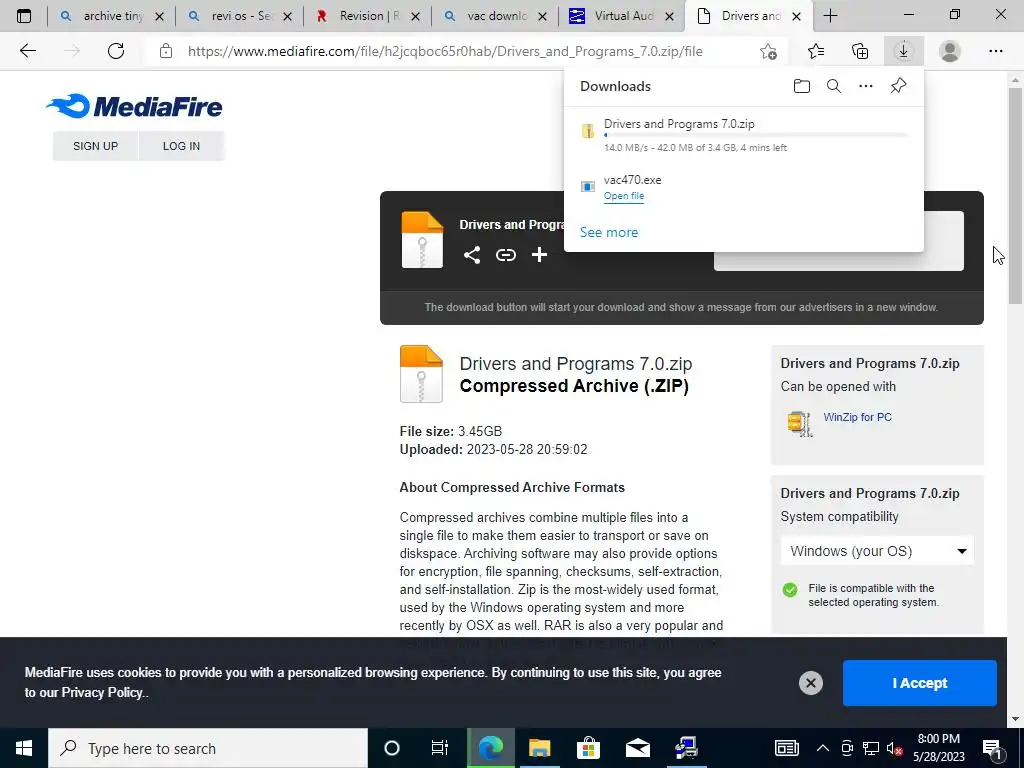1024x768 pixels.
Task: View site information via the lock icon
Action: pos(166,51)
